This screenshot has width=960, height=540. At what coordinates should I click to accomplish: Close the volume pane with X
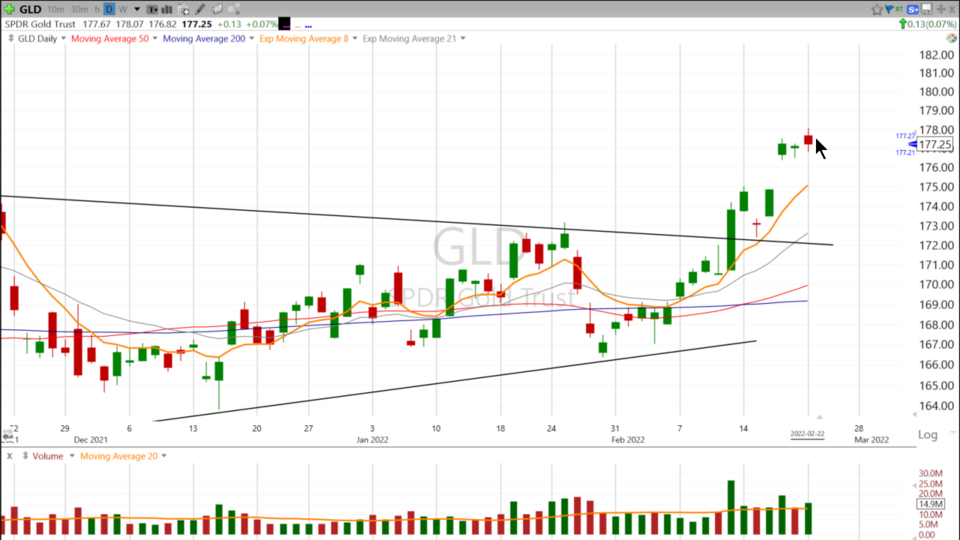coord(9,456)
